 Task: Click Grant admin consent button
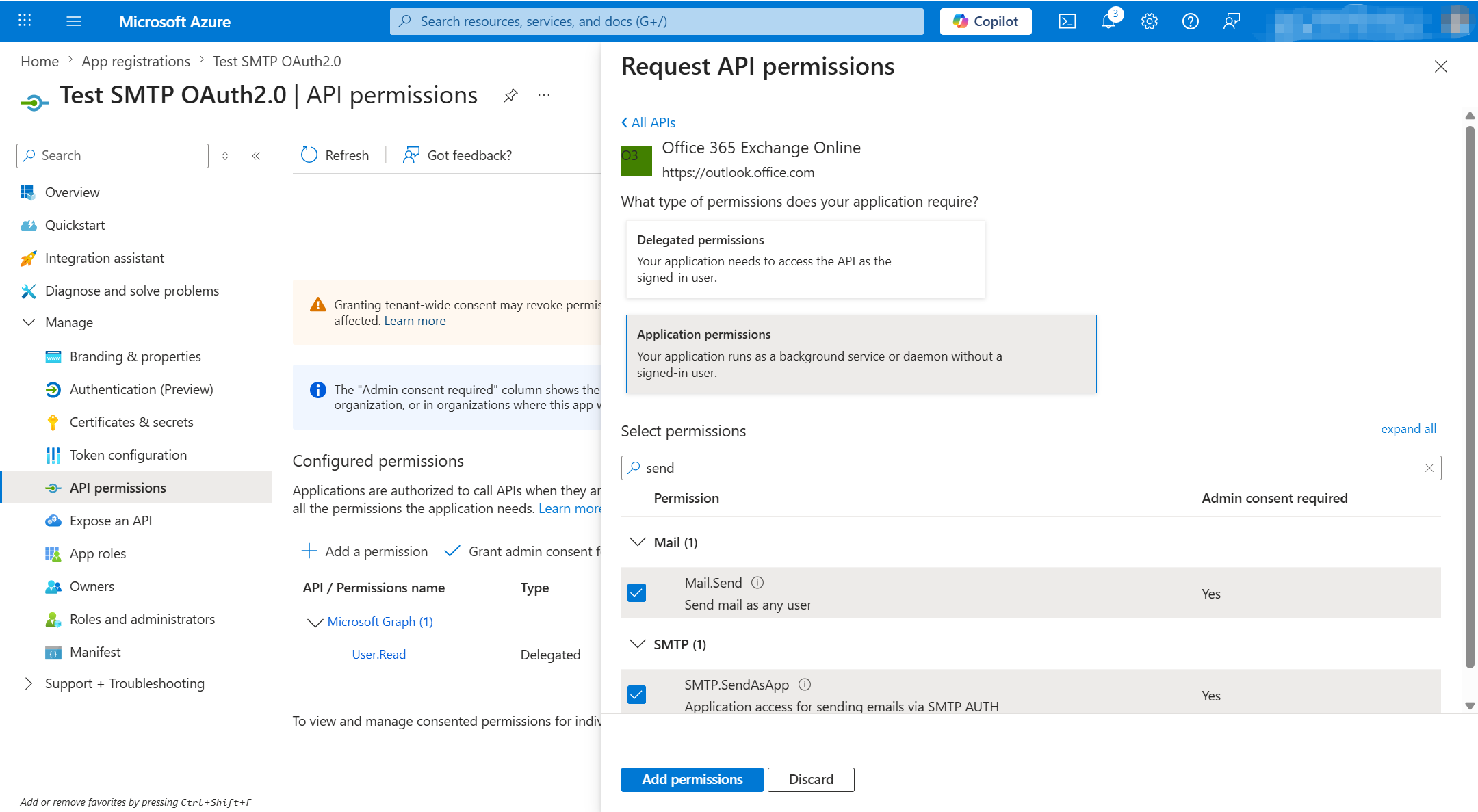pyautogui.click(x=522, y=551)
